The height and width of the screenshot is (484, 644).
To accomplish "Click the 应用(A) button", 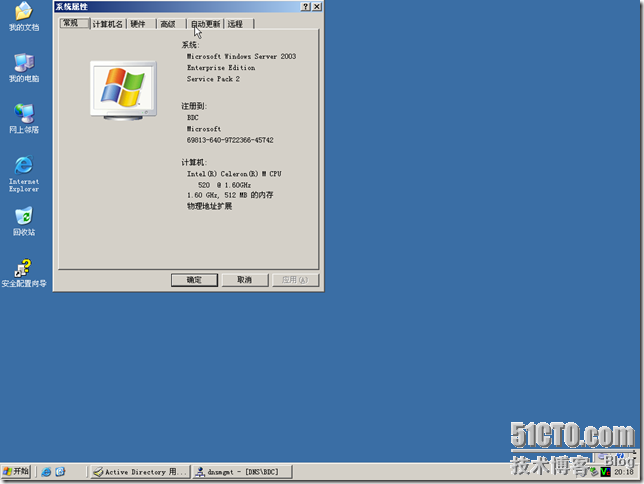I will [295, 280].
